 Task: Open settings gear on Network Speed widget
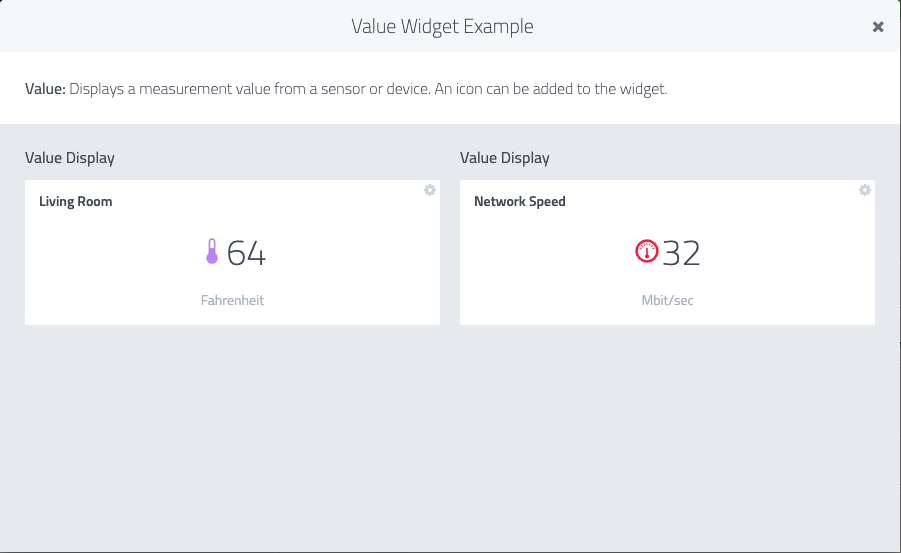coord(865,190)
